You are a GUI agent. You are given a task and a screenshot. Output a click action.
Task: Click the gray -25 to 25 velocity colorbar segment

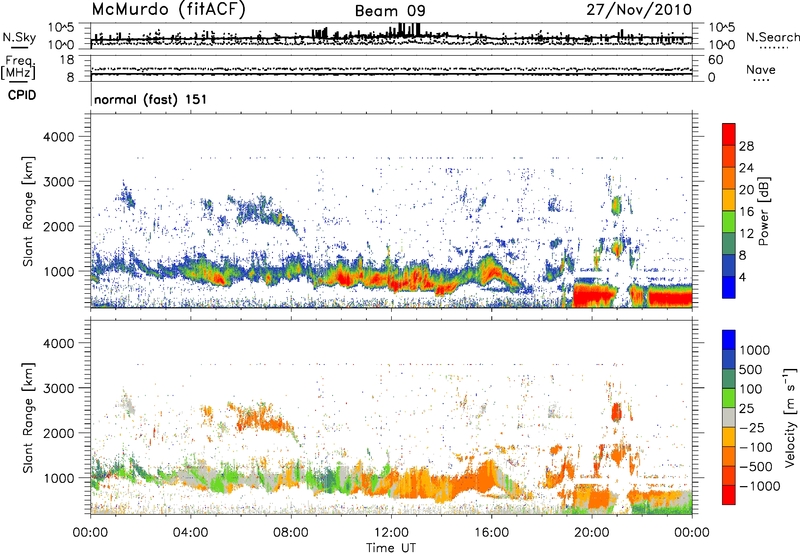[729, 417]
